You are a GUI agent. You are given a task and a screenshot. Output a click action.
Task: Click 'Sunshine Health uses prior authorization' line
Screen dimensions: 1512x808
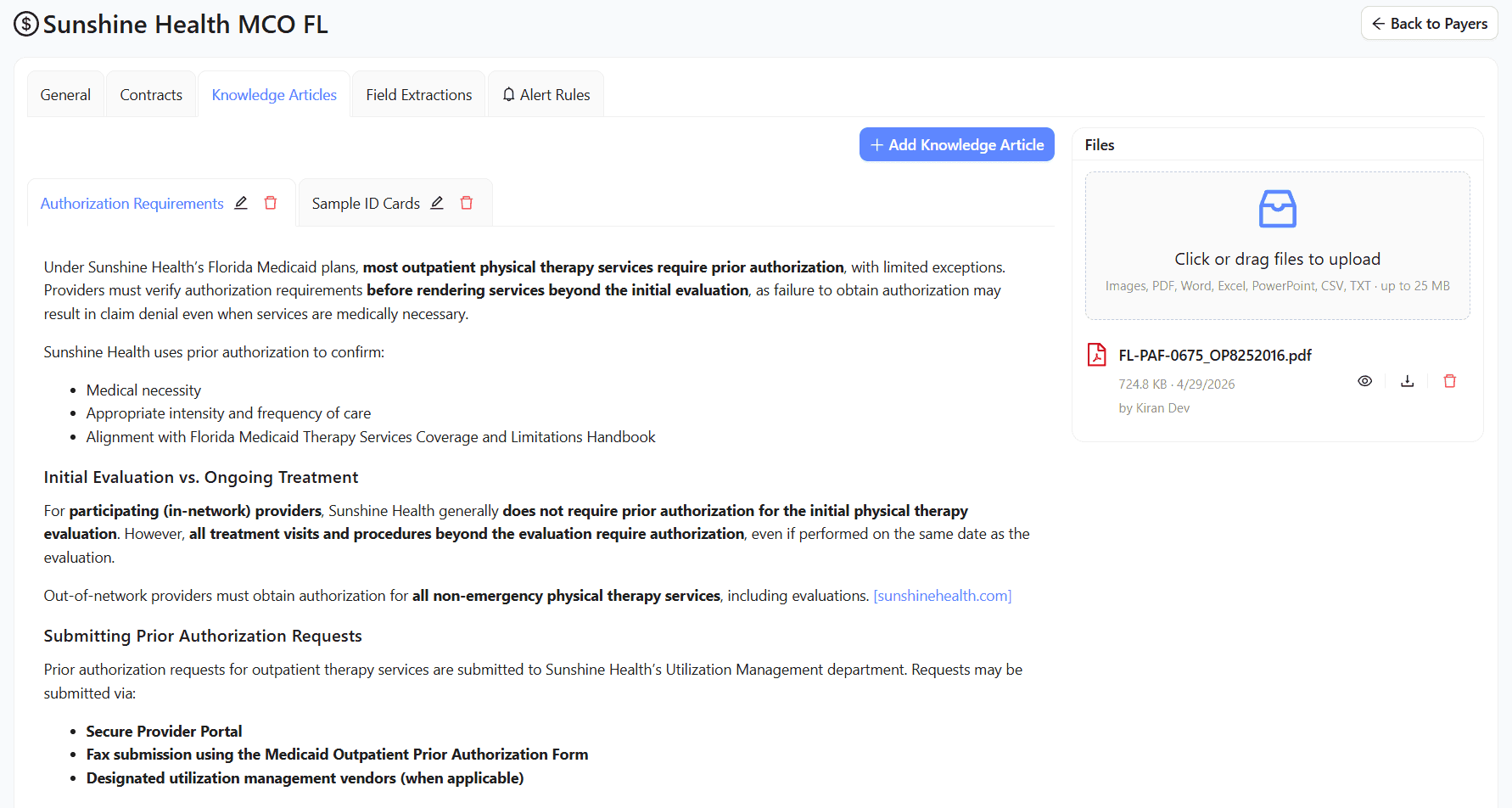click(x=214, y=352)
